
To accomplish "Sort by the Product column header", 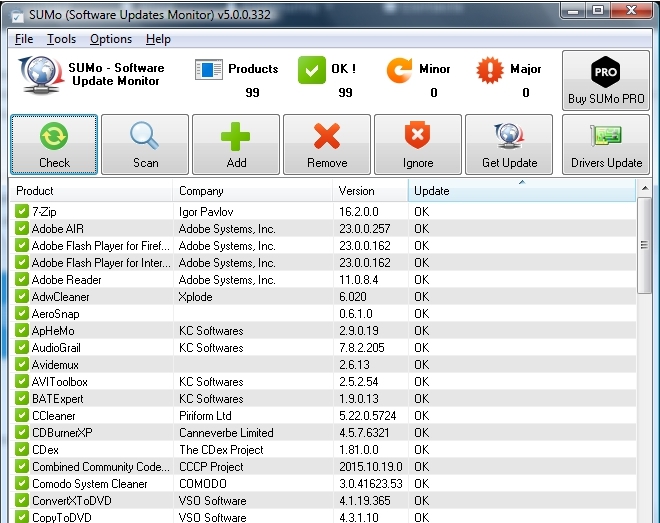I will (x=91, y=191).
